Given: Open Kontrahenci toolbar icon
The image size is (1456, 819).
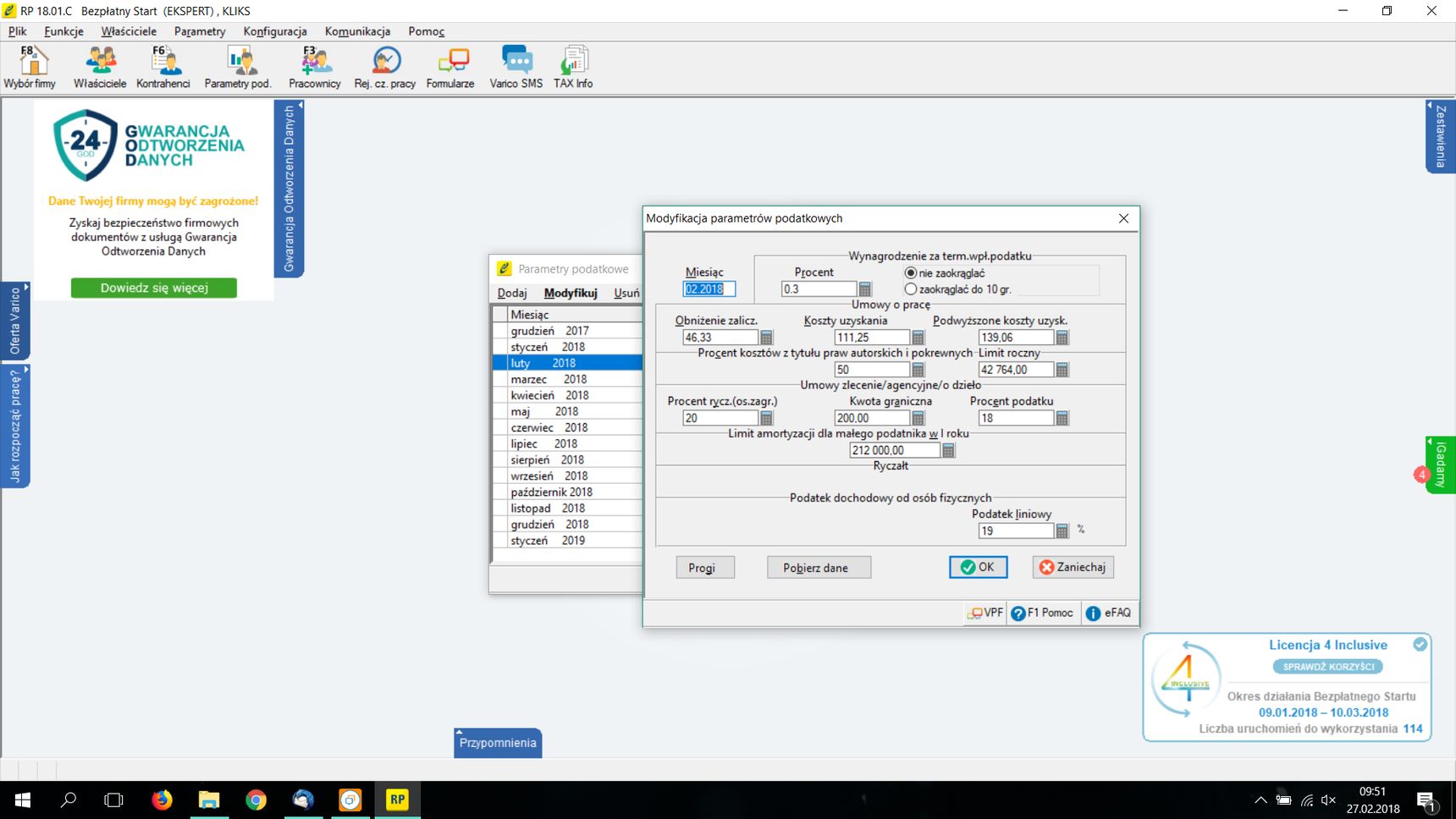Looking at the screenshot, I should tap(163, 67).
